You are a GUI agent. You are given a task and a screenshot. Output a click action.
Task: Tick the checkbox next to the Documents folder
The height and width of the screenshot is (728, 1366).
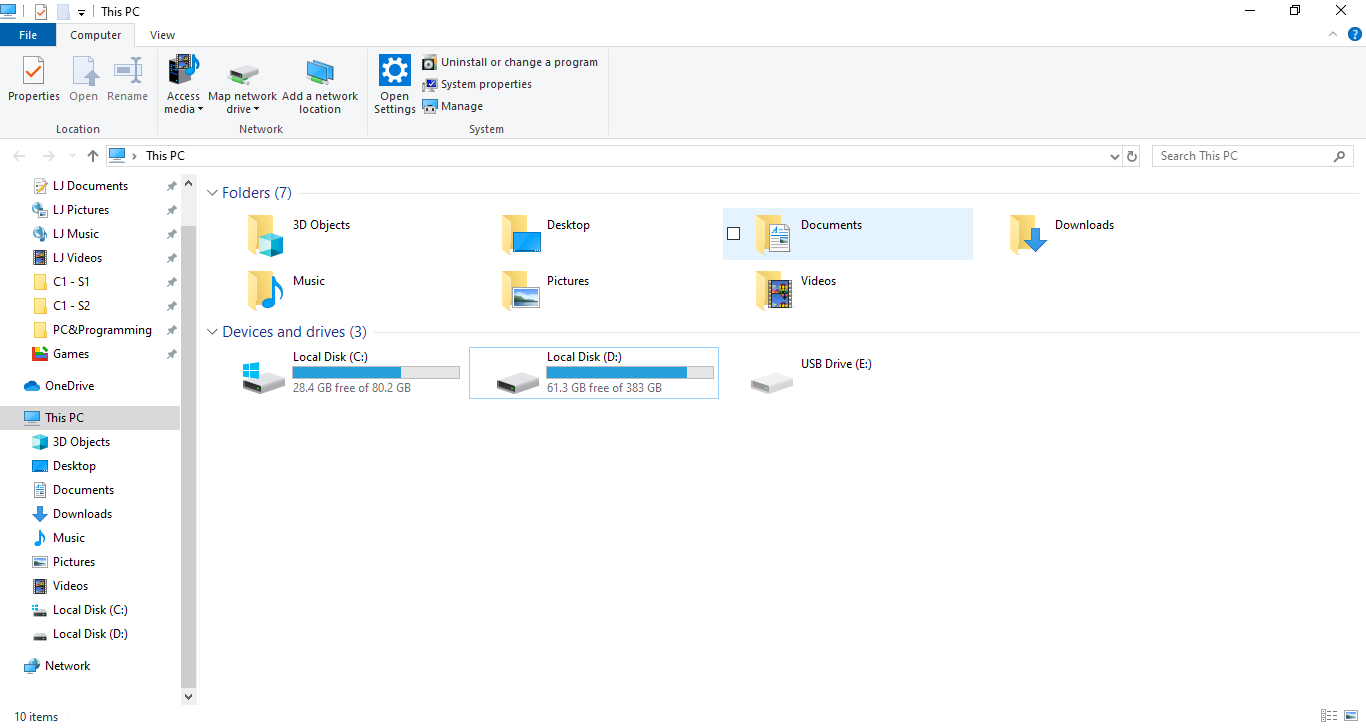733,234
